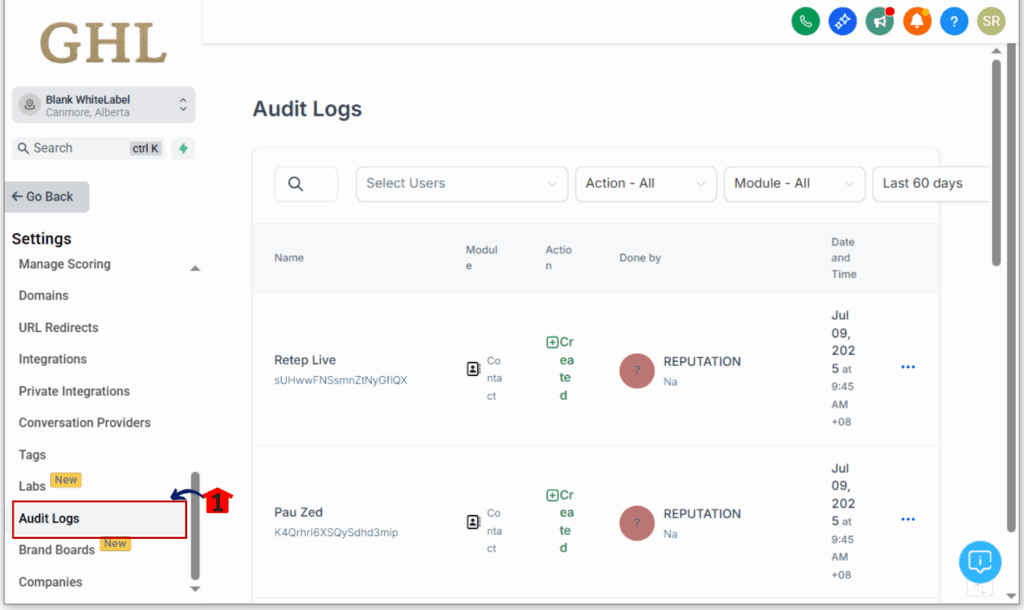Open the SR user profile avatar
This screenshot has height=610, width=1024.
point(991,21)
